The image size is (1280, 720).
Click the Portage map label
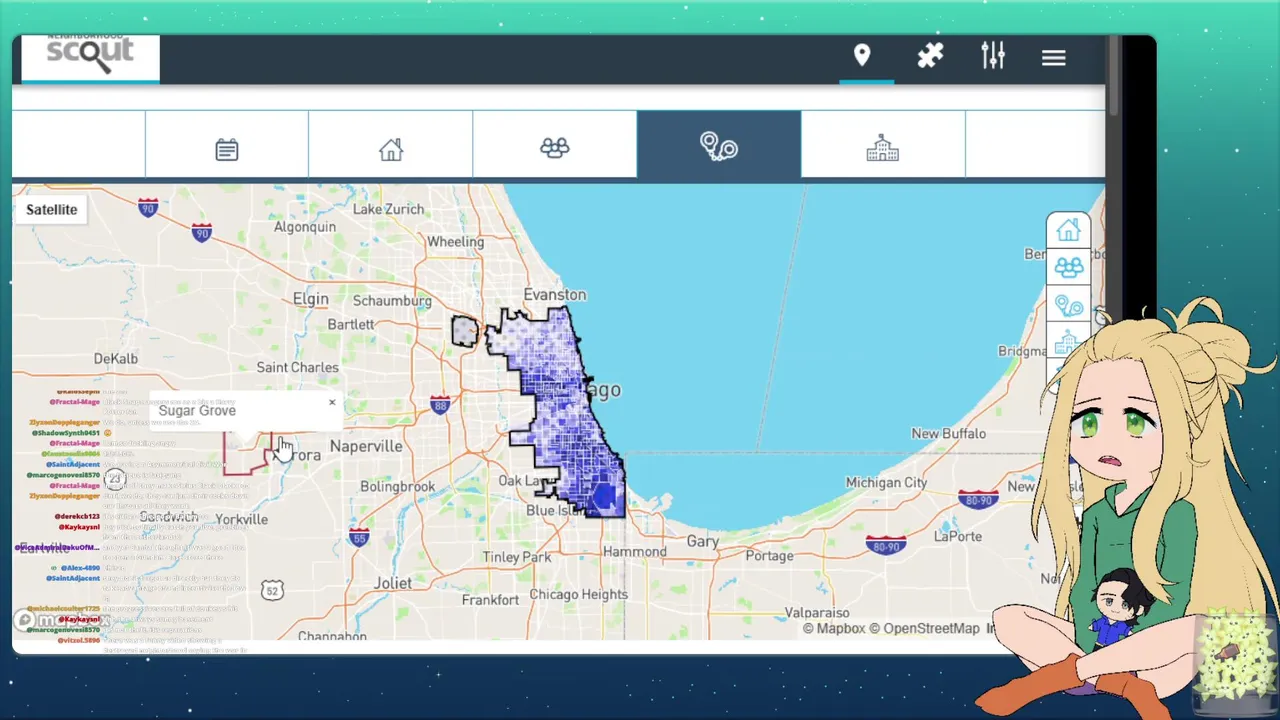769,556
